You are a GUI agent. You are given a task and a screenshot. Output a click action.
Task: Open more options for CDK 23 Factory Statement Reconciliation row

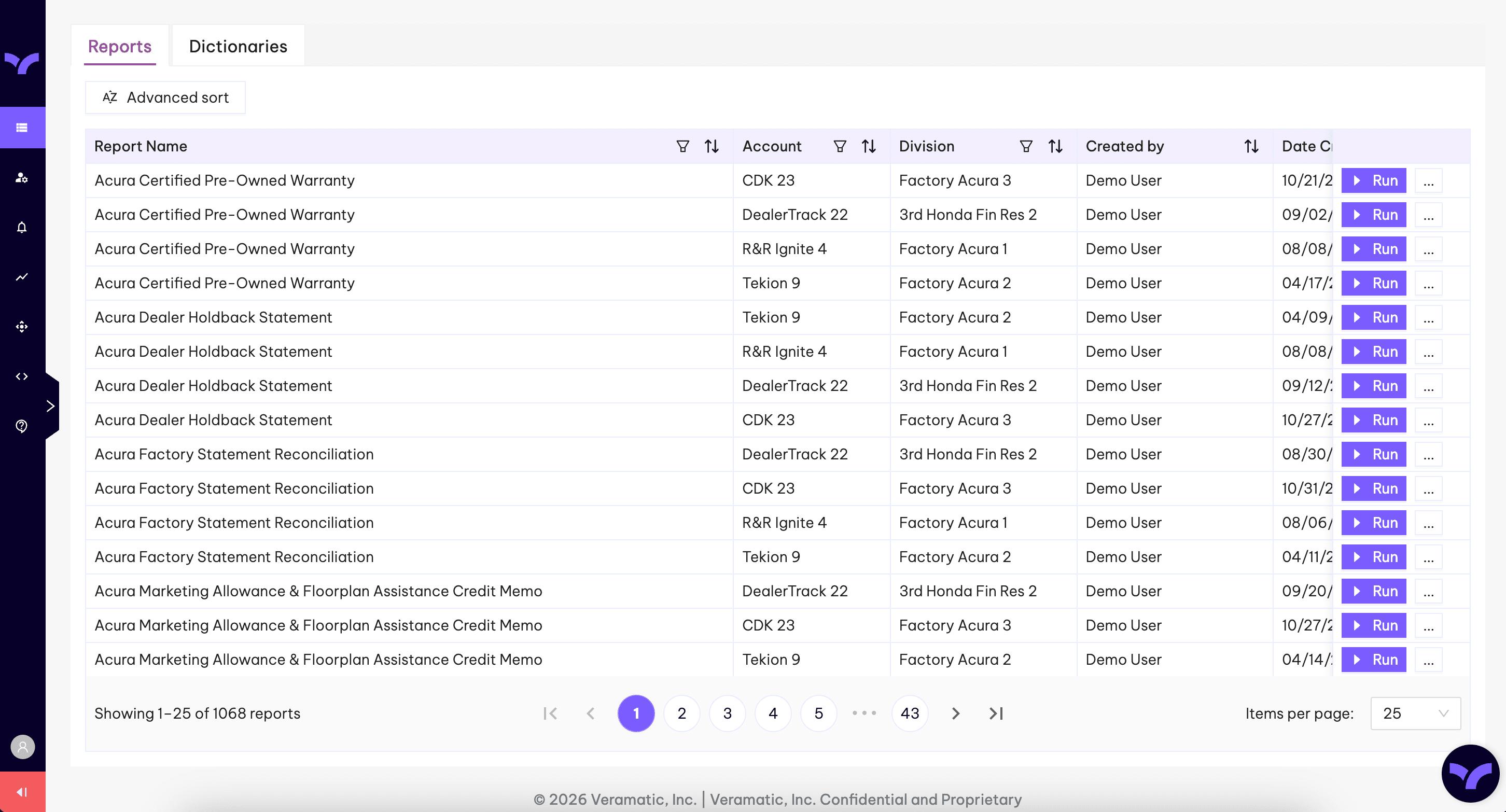(1428, 488)
